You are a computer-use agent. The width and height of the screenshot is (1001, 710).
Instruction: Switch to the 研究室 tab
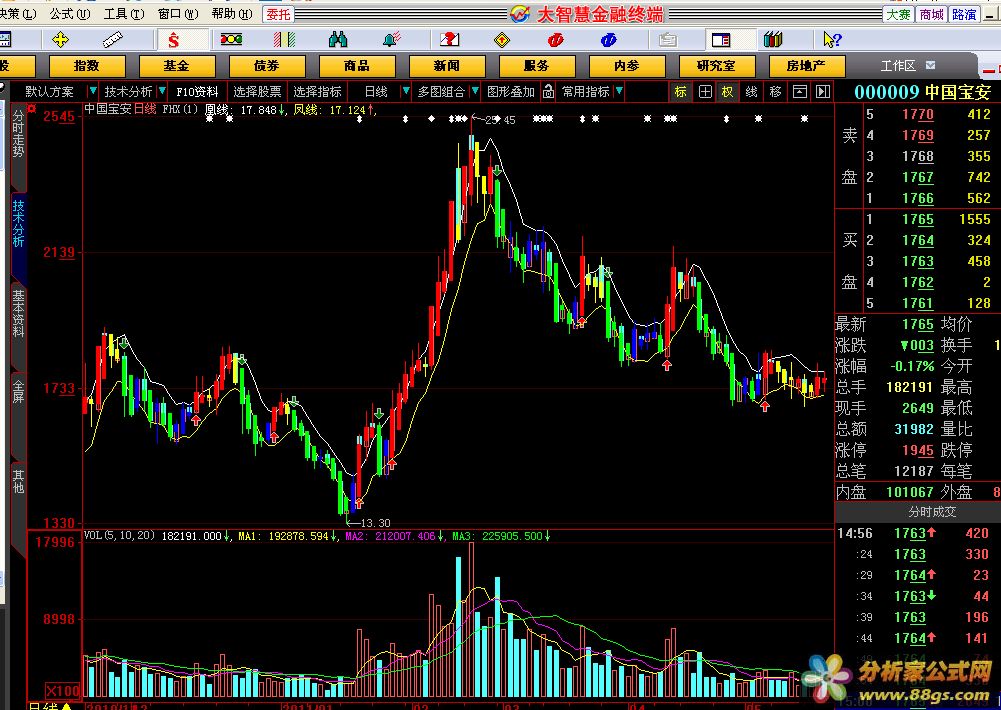[717, 66]
